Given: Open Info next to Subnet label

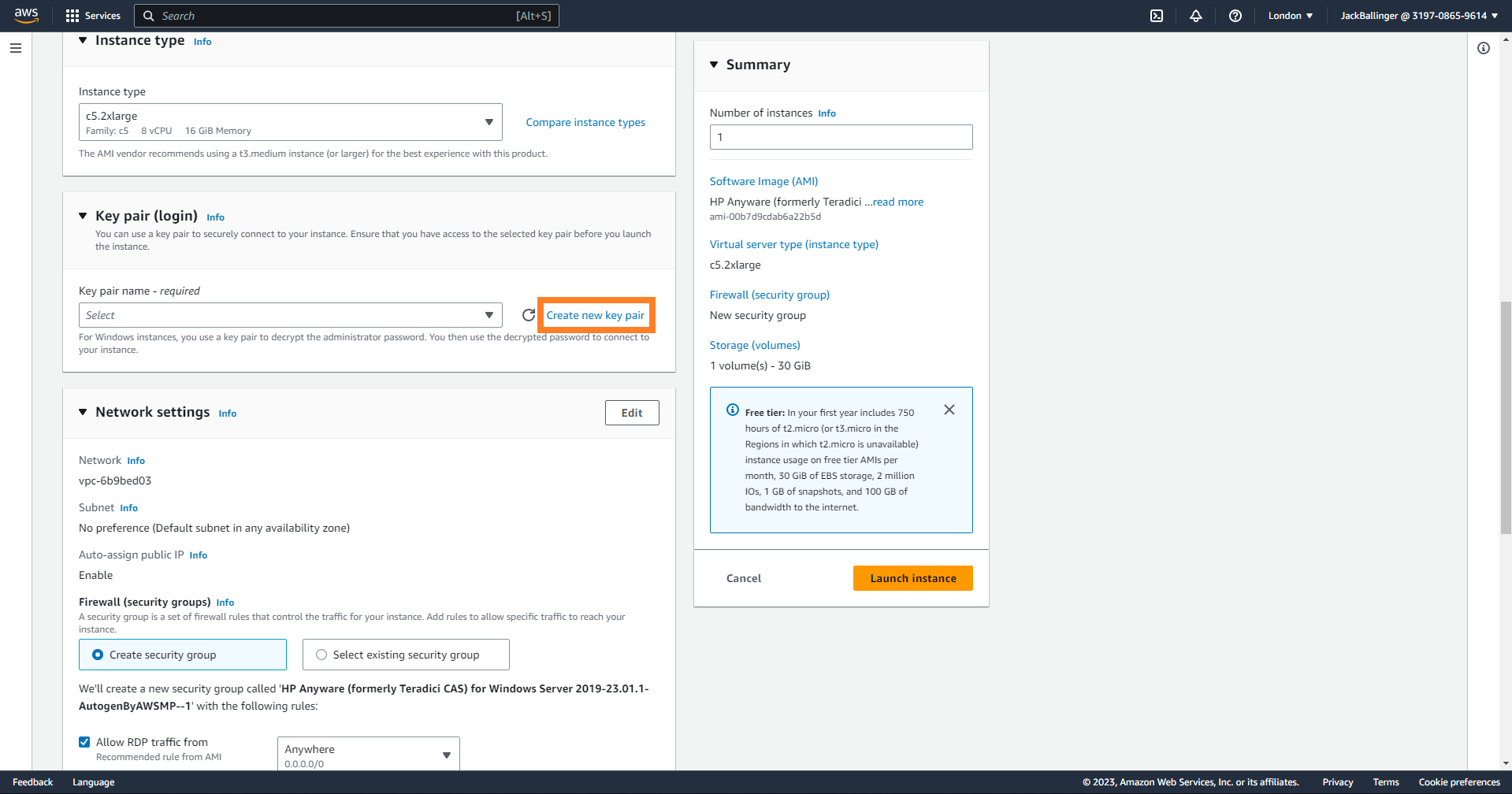Looking at the screenshot, I should coord(129,508).
